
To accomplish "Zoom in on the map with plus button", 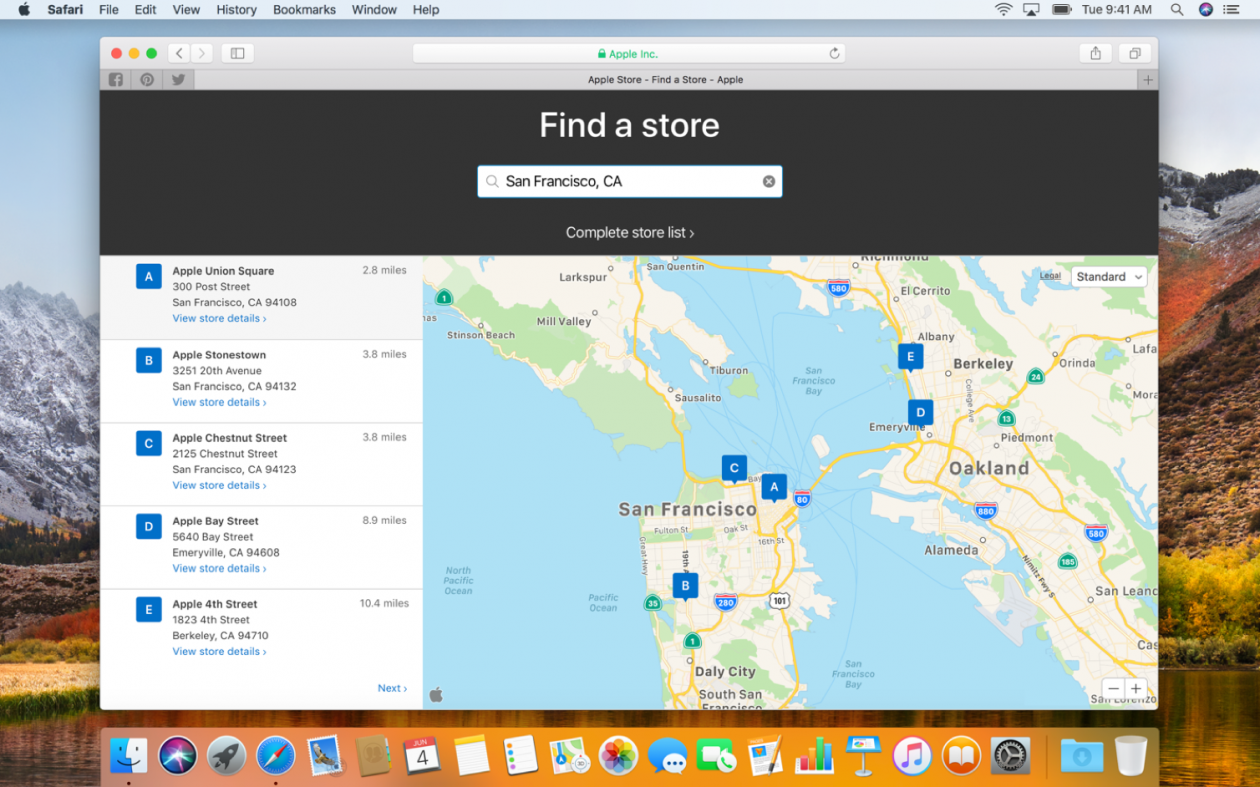I will pyautogui.click(x=1136, y=688).
